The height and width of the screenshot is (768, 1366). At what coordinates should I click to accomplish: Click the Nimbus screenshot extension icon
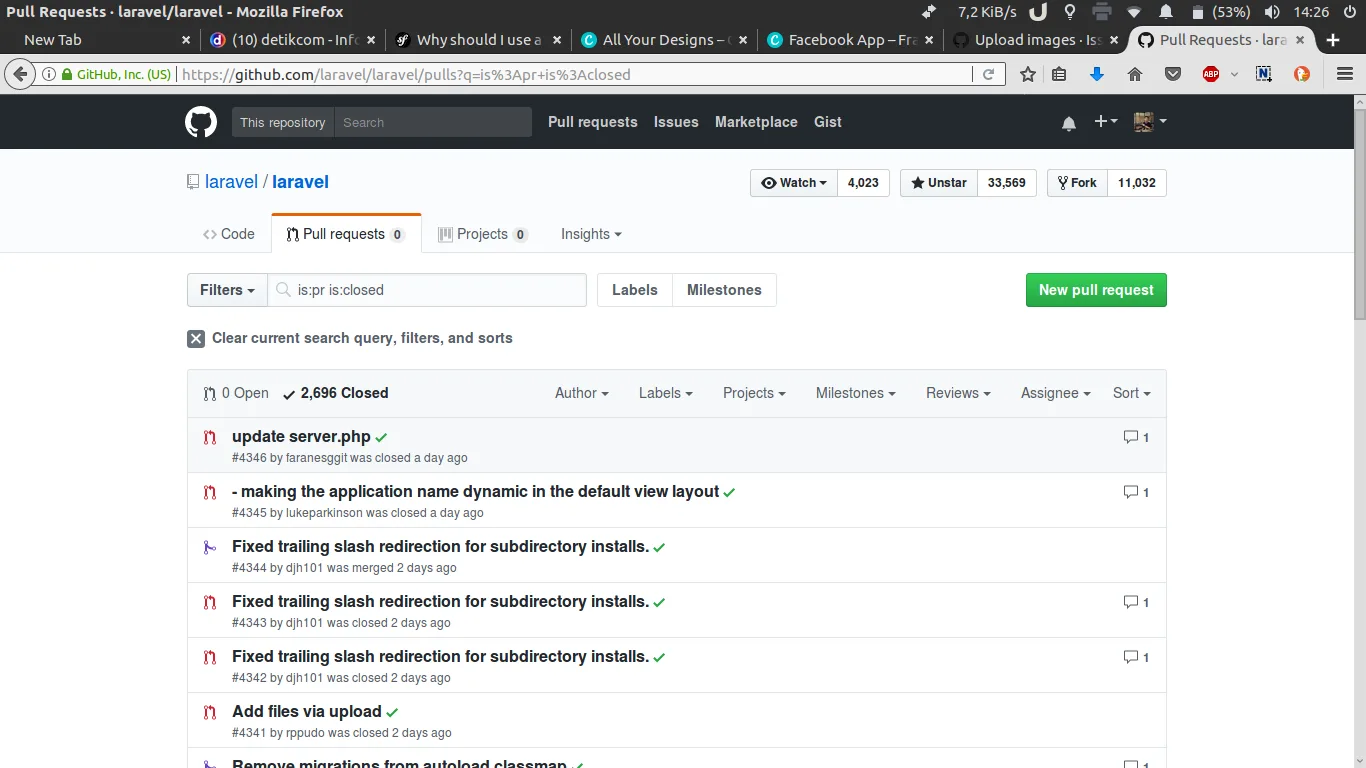(1264, 74)
